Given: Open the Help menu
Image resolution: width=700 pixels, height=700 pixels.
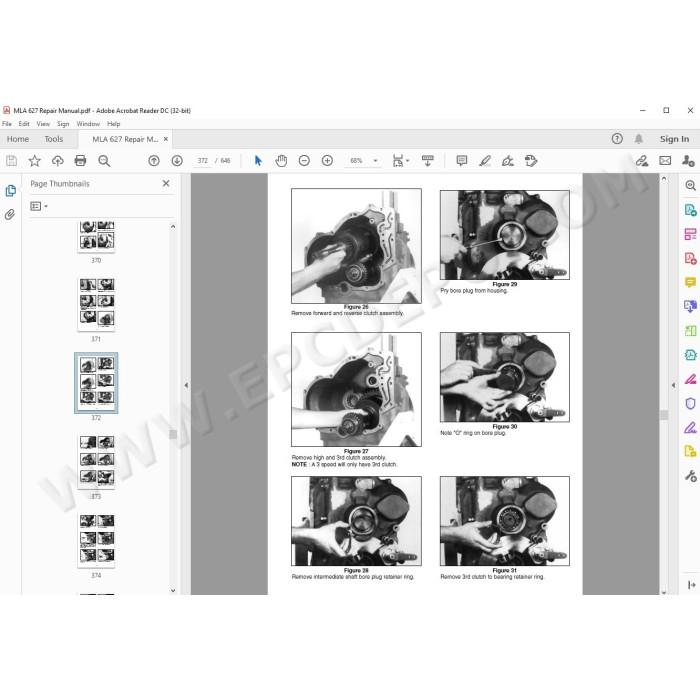Looking at the screenshot, I should (x=113, y=124).
